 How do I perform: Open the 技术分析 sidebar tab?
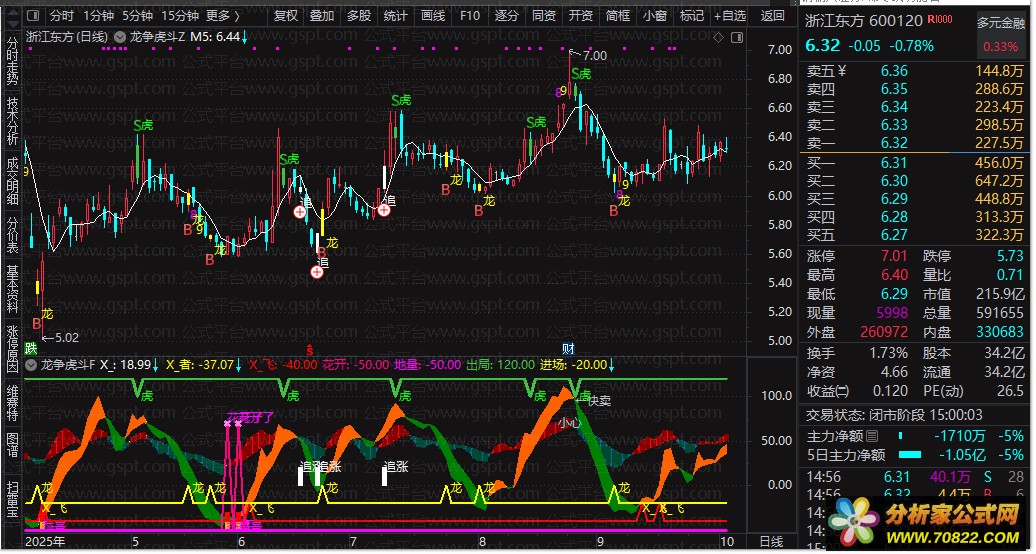pos(12,121)
